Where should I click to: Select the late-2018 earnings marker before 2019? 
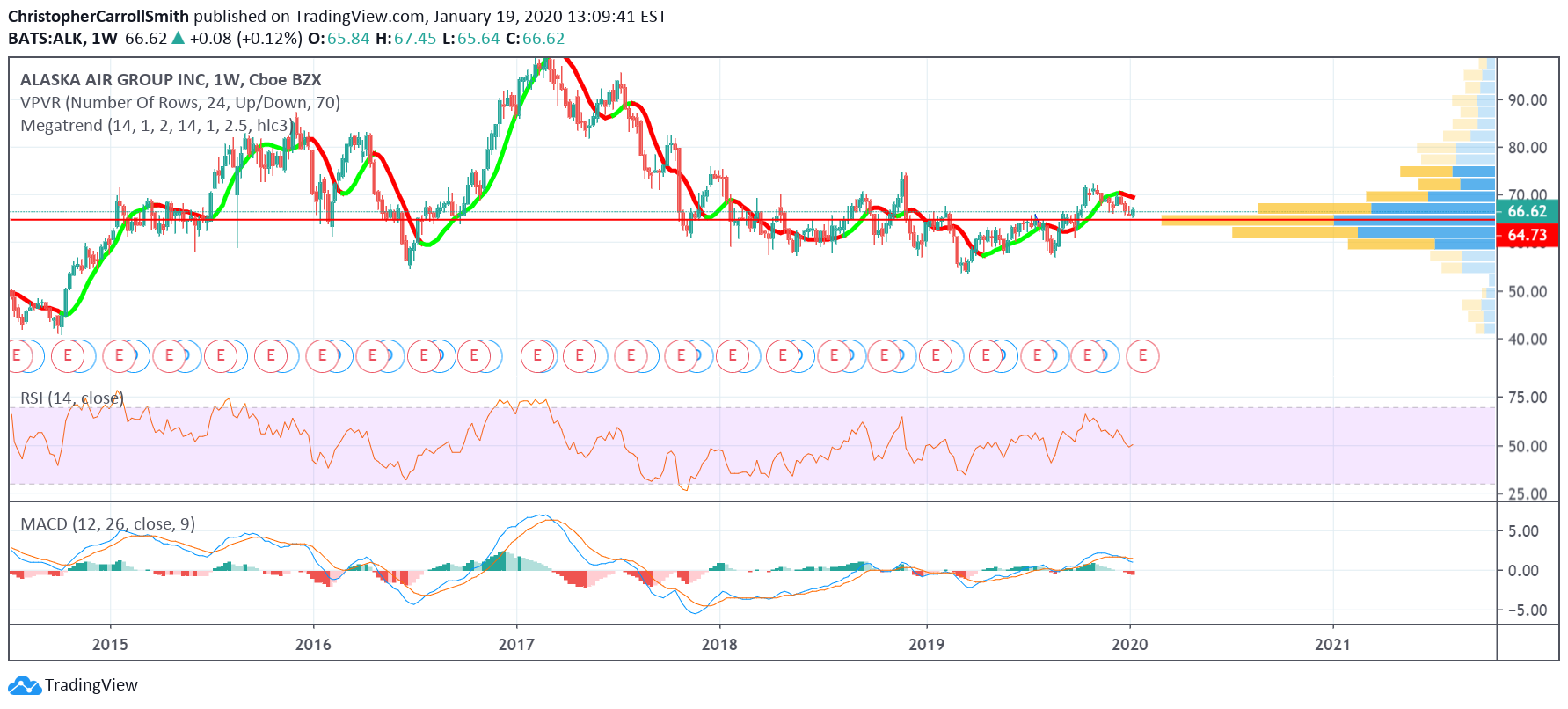point(885,356)
